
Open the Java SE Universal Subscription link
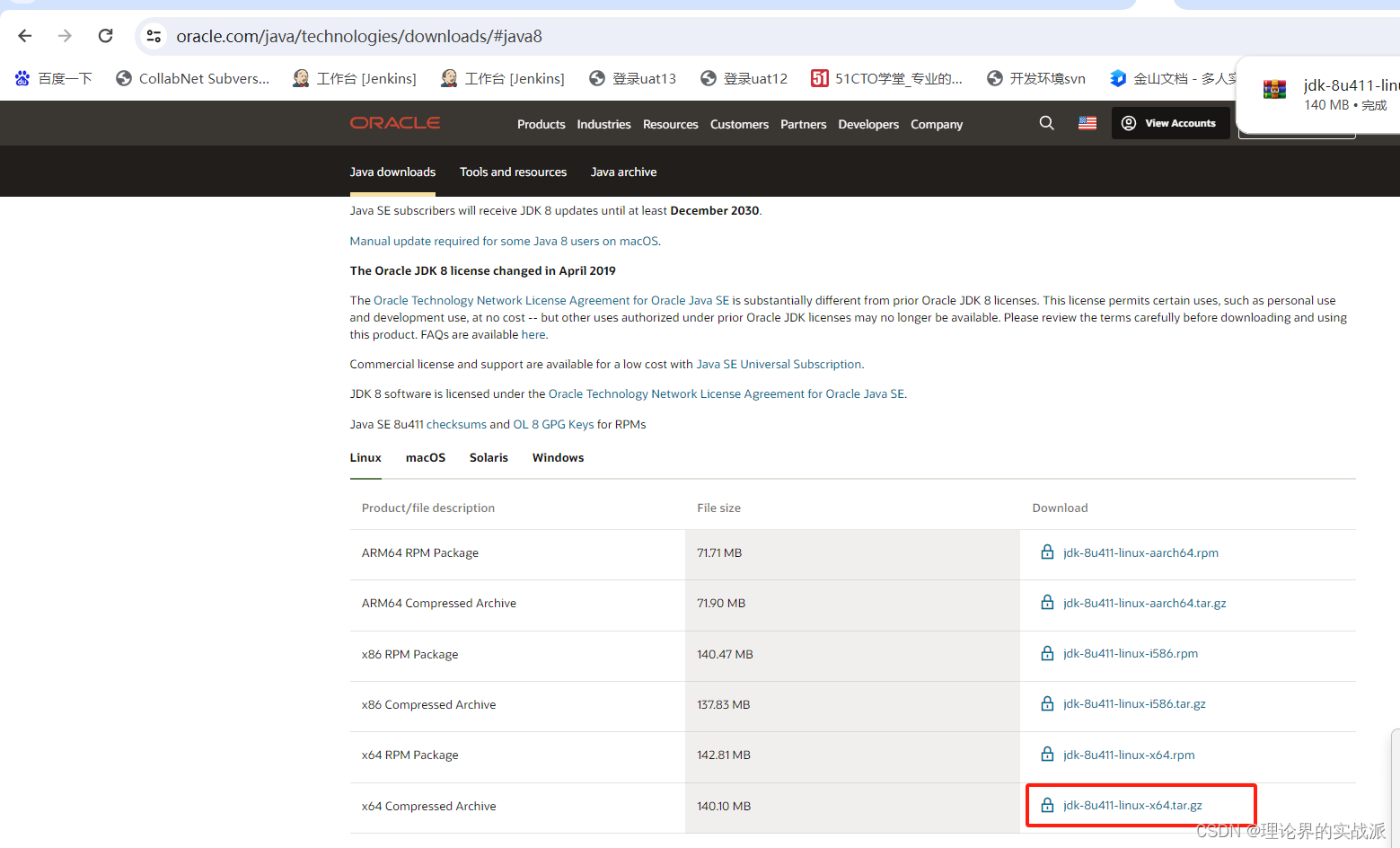tap(779, 364)
